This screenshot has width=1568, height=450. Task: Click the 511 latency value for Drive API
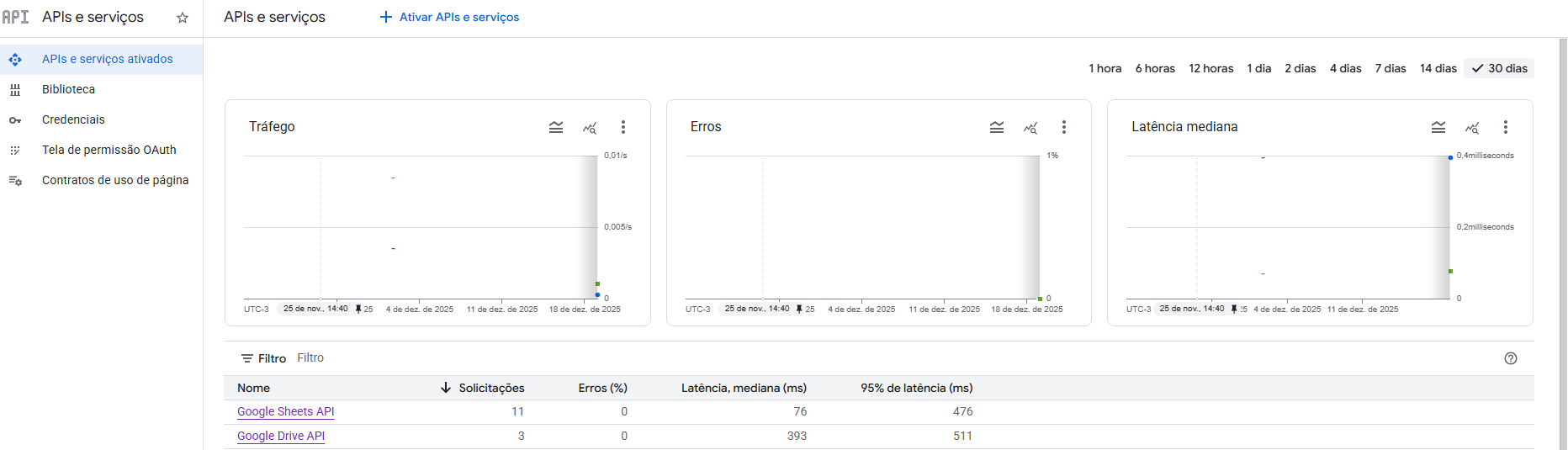963,437
